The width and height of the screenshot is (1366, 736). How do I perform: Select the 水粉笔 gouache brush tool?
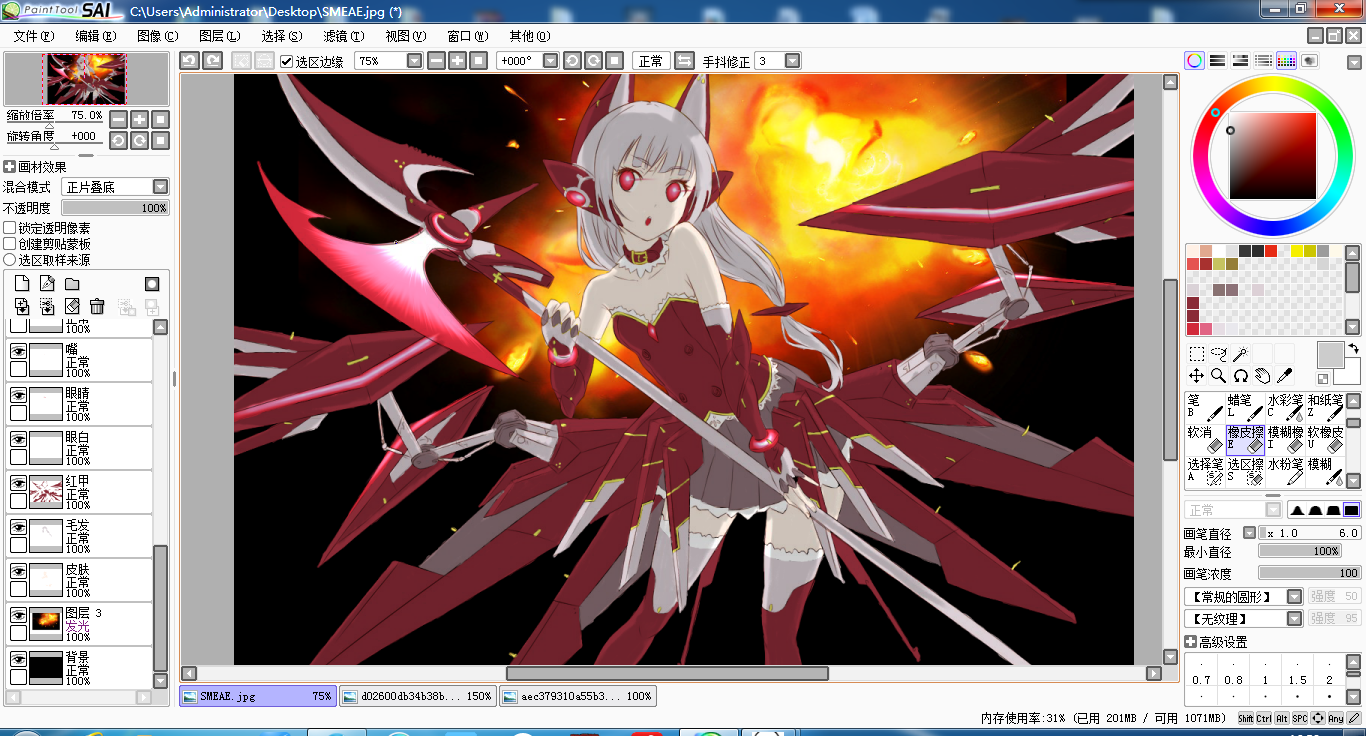[x=1285, y=471]
